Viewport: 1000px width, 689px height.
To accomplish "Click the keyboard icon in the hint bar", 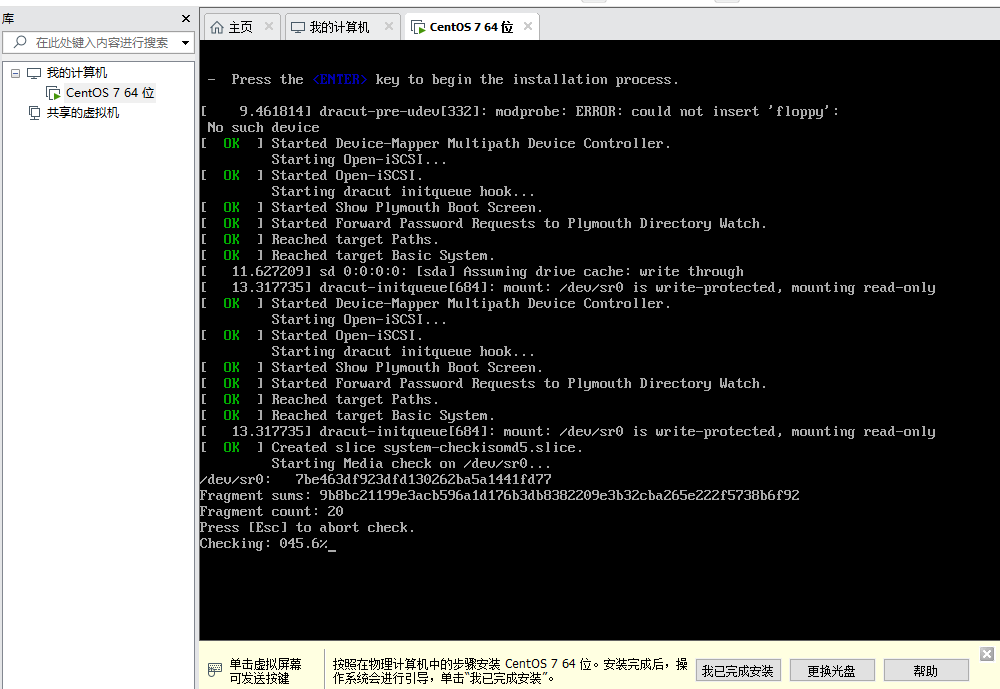I will [x=215, y=670].
